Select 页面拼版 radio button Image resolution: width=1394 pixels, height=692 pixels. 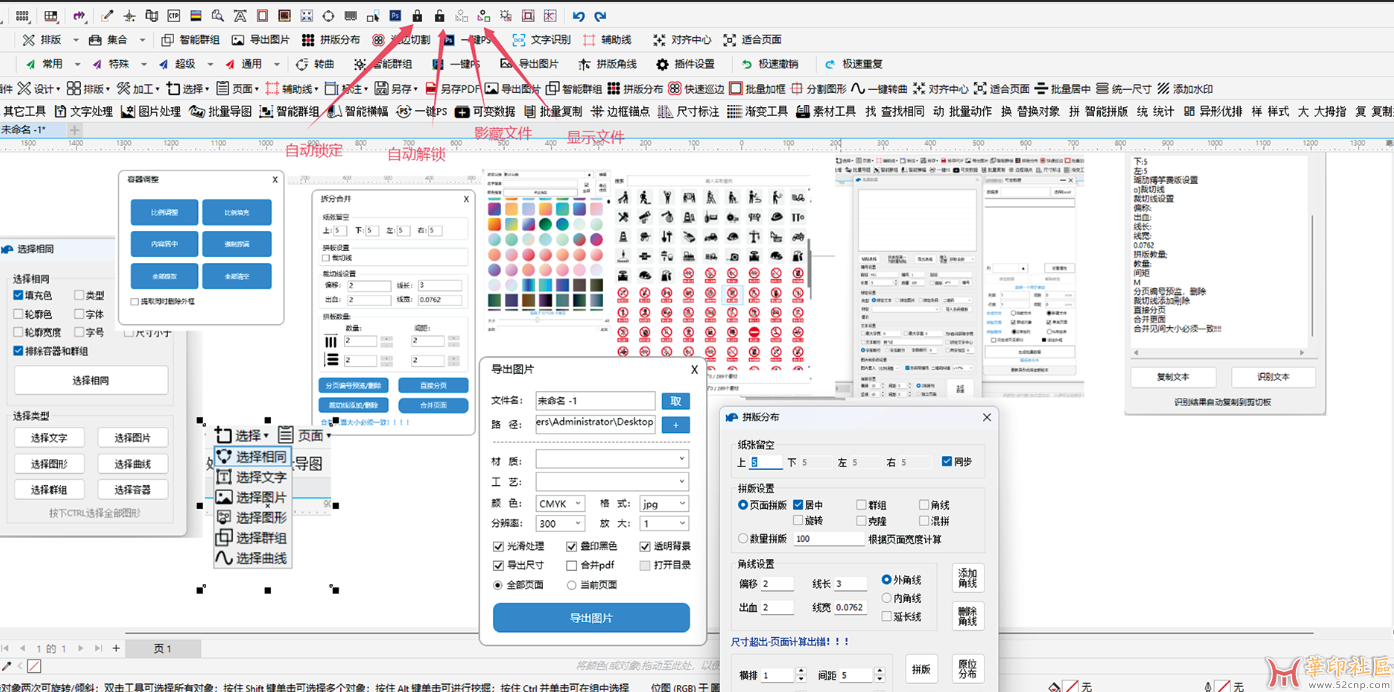[x=743, y=505]
